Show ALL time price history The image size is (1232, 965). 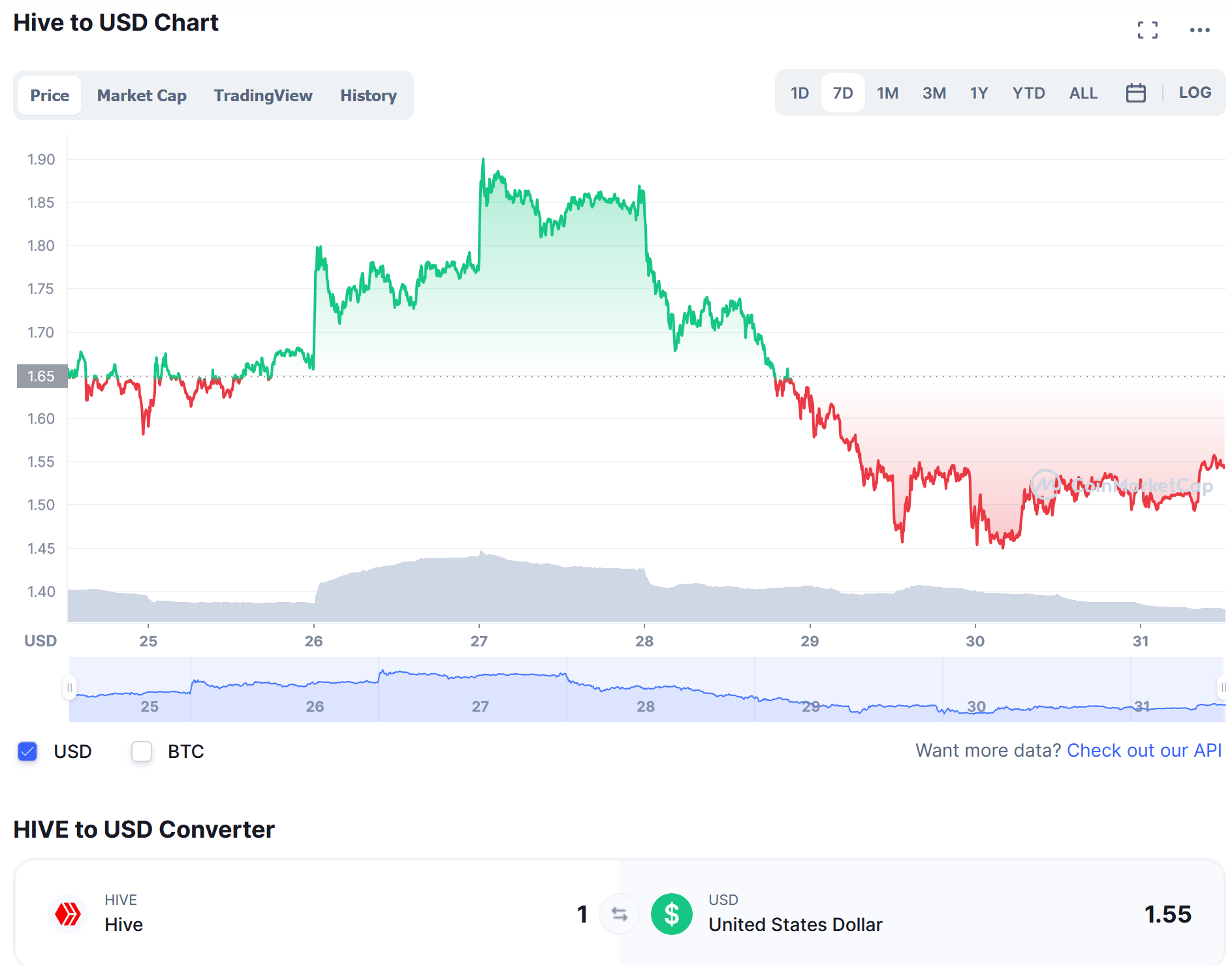tap(1083, 93)
